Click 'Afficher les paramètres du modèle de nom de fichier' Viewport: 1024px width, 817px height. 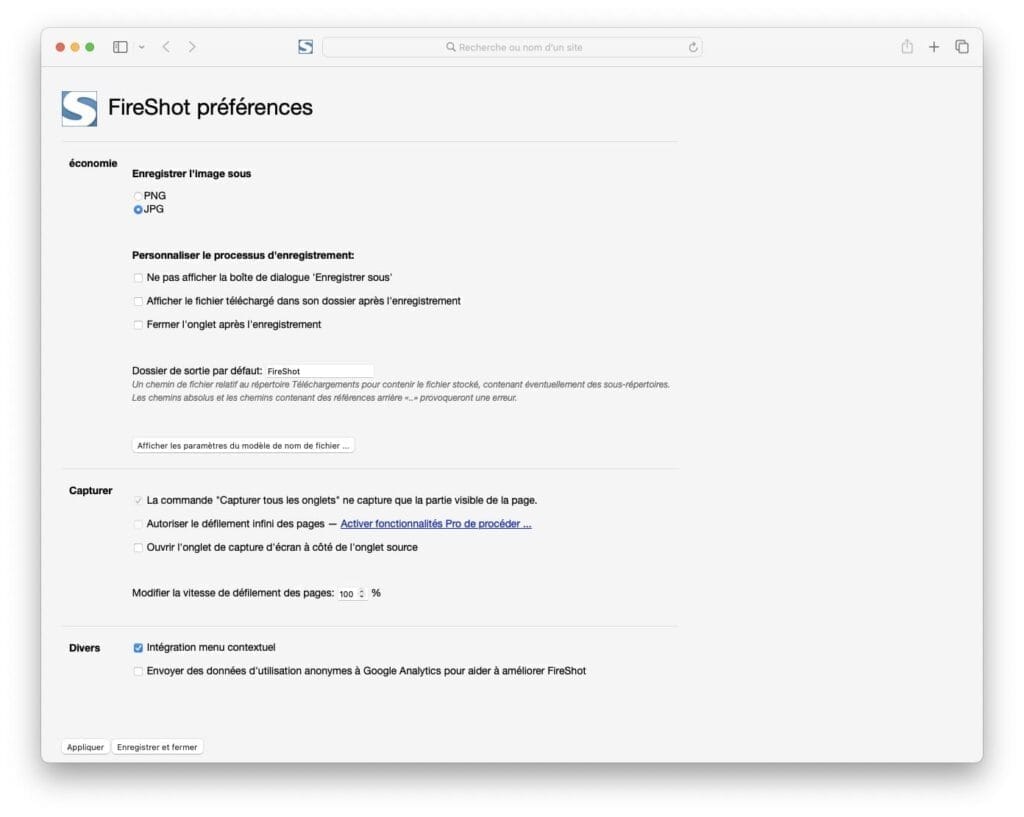point(243,444)
